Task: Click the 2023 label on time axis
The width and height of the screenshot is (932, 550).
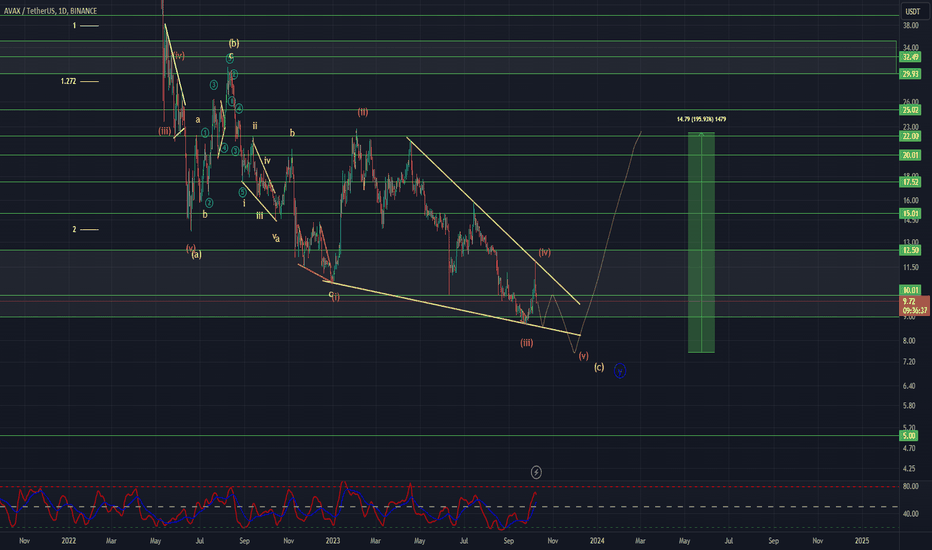Action: pyautogui.click(x=333, y=540)
